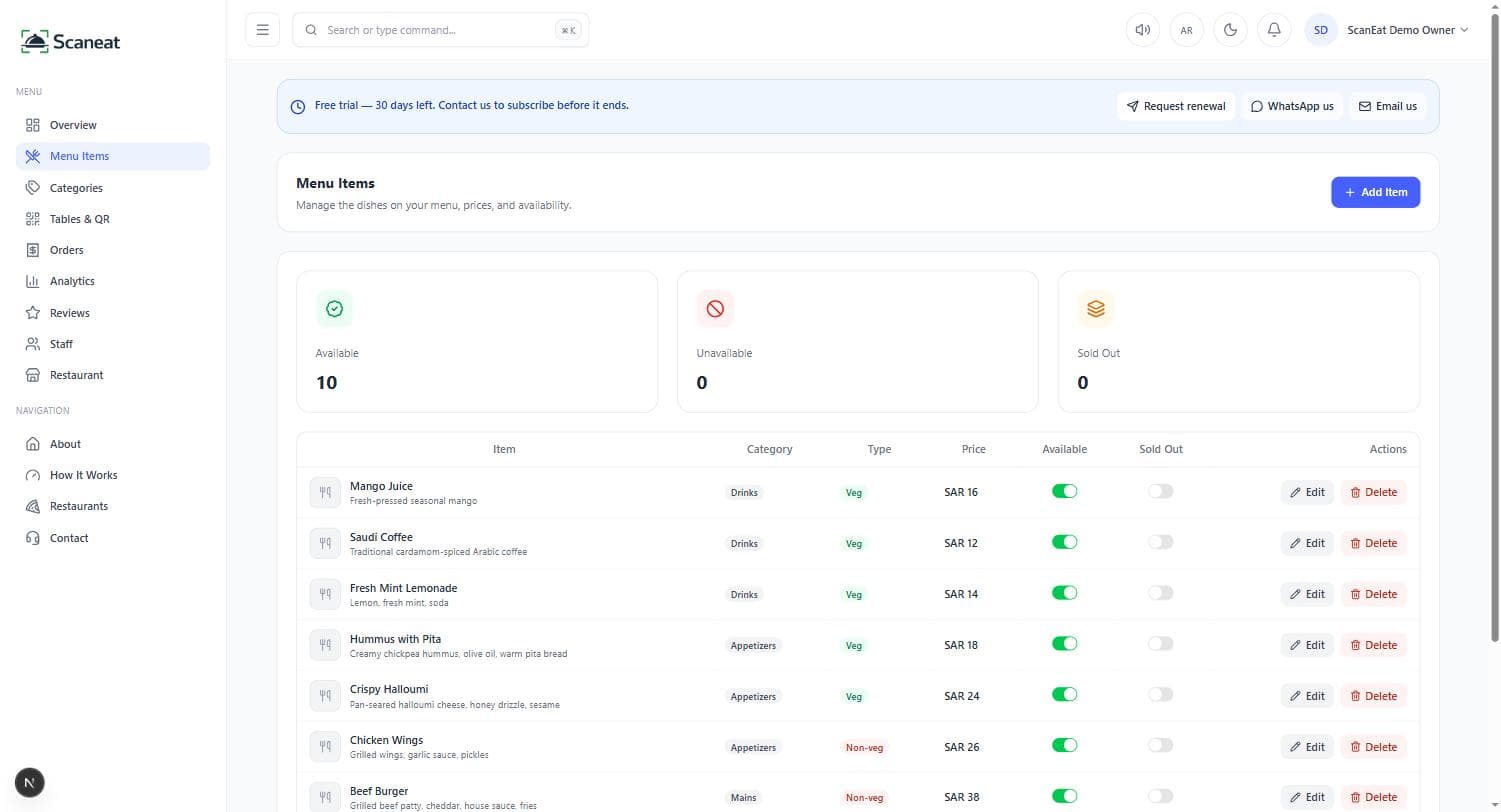The width and height of the screenshot is (1501, 812).
Task: Open Overview in the sidebar
Action: (113, 125)
